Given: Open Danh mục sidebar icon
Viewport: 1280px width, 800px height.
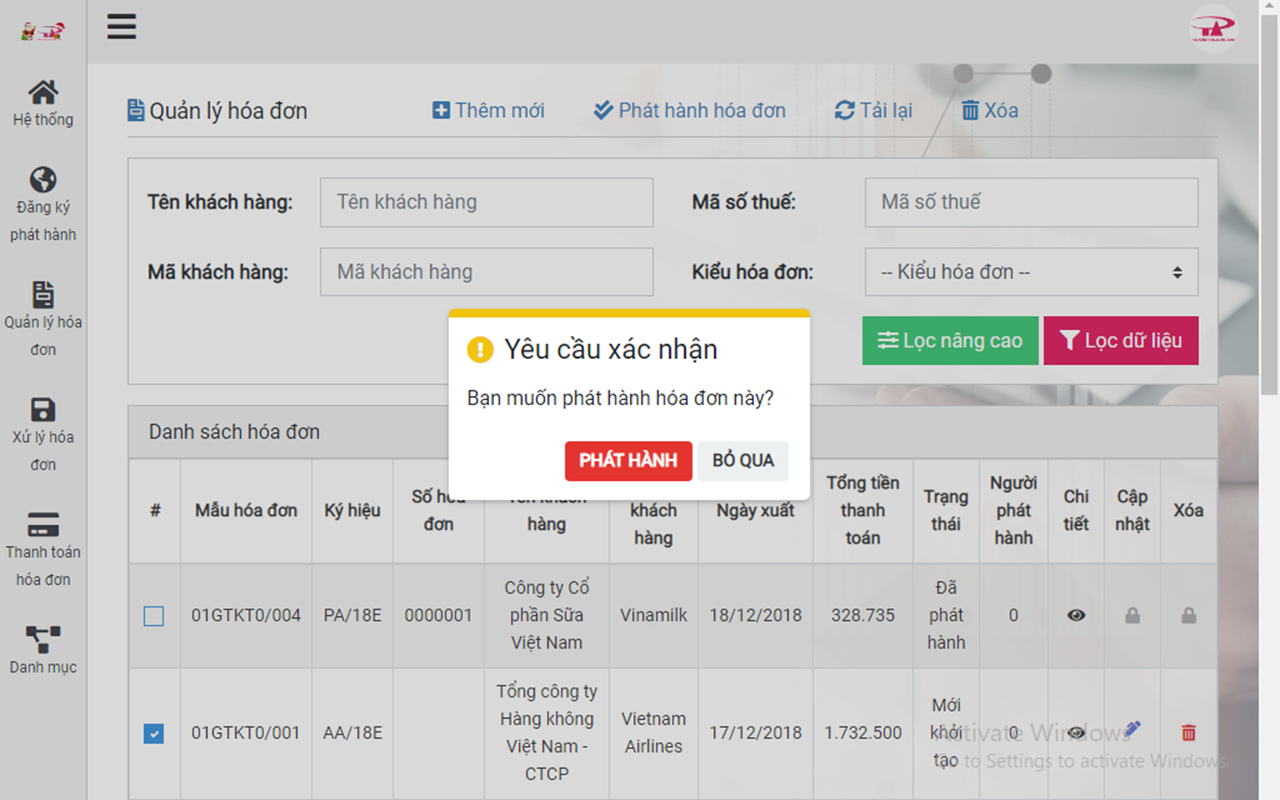Looking at the screenshot, I should (43, 639).
